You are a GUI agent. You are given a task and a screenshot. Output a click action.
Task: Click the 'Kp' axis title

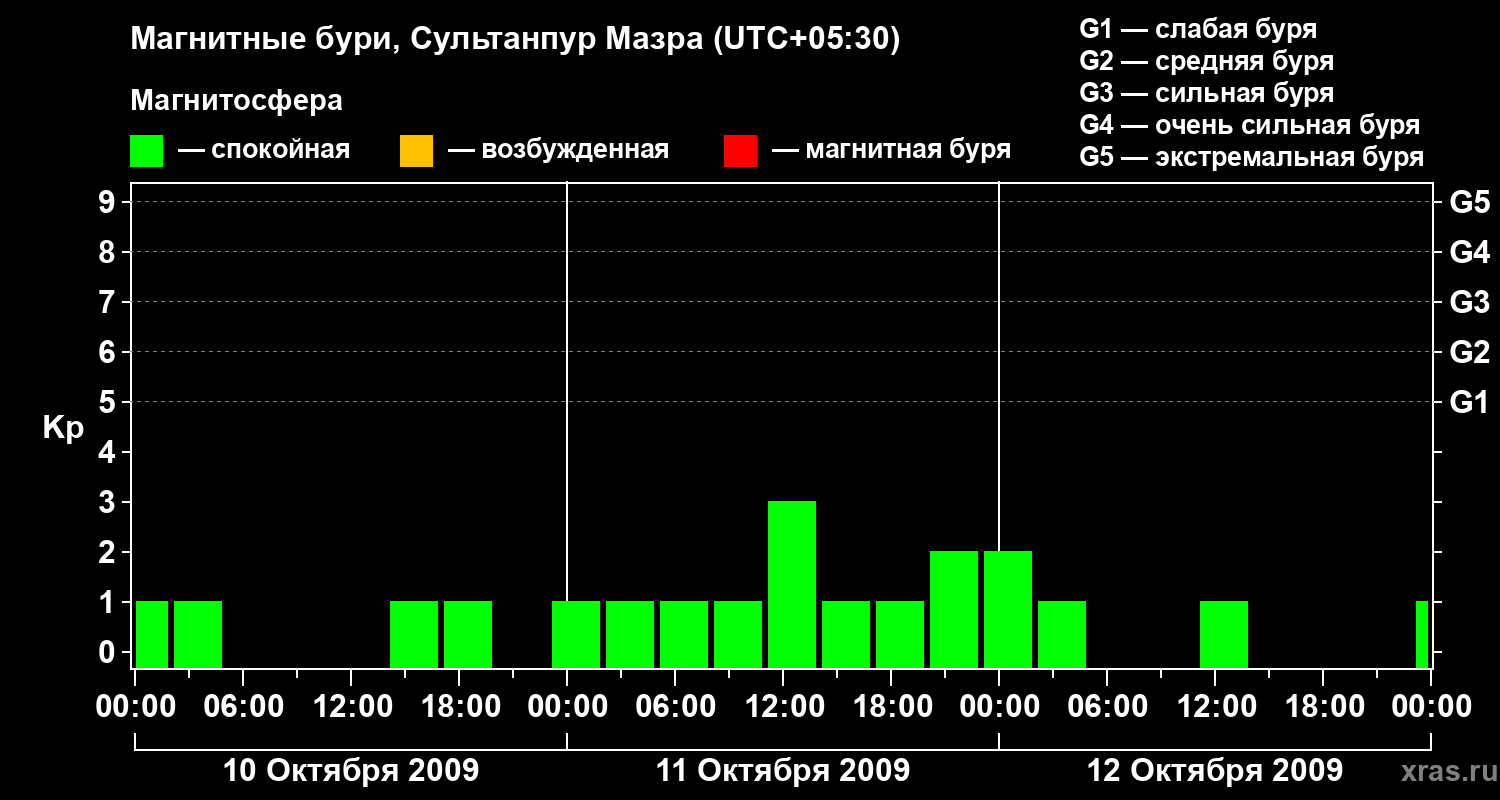62,428
